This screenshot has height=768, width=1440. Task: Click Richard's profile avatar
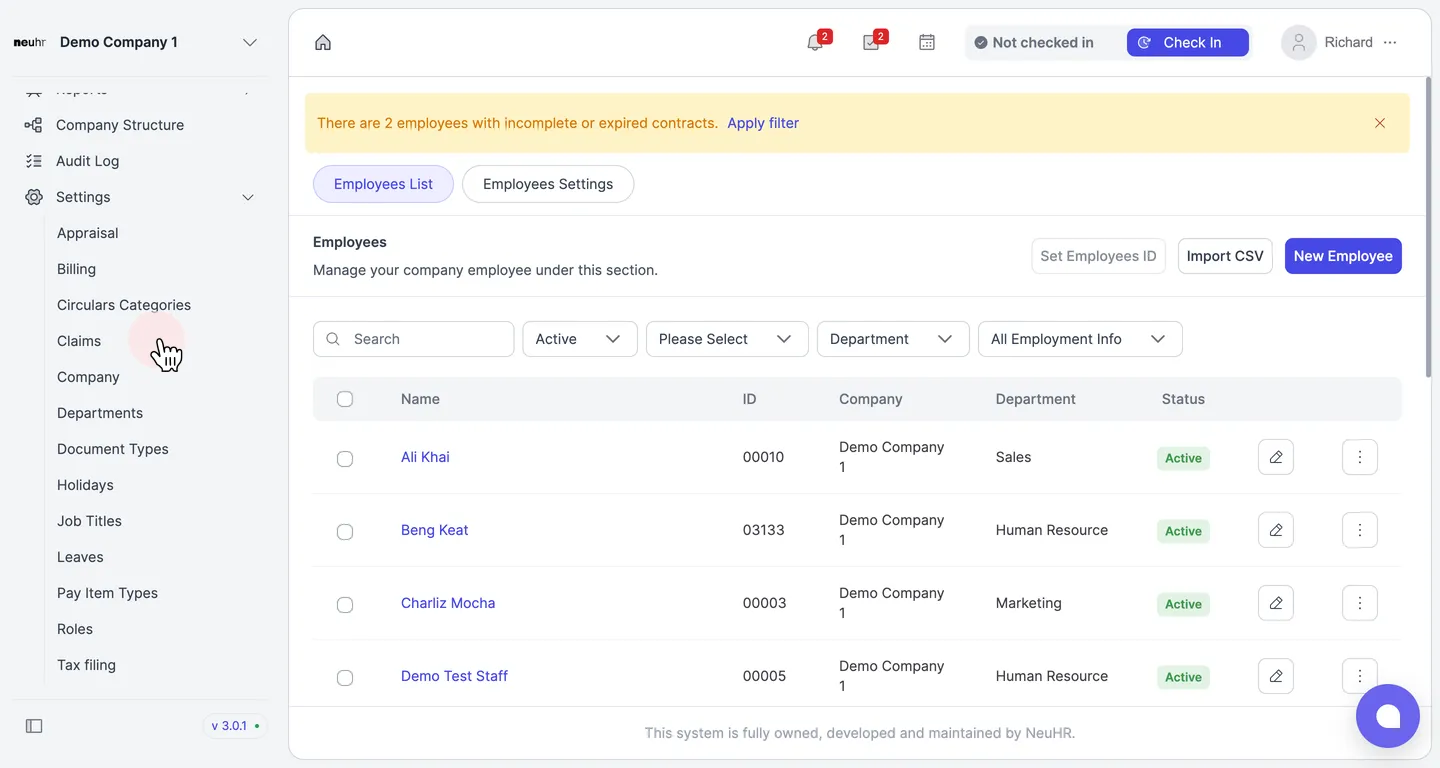tap(1299, 42)
